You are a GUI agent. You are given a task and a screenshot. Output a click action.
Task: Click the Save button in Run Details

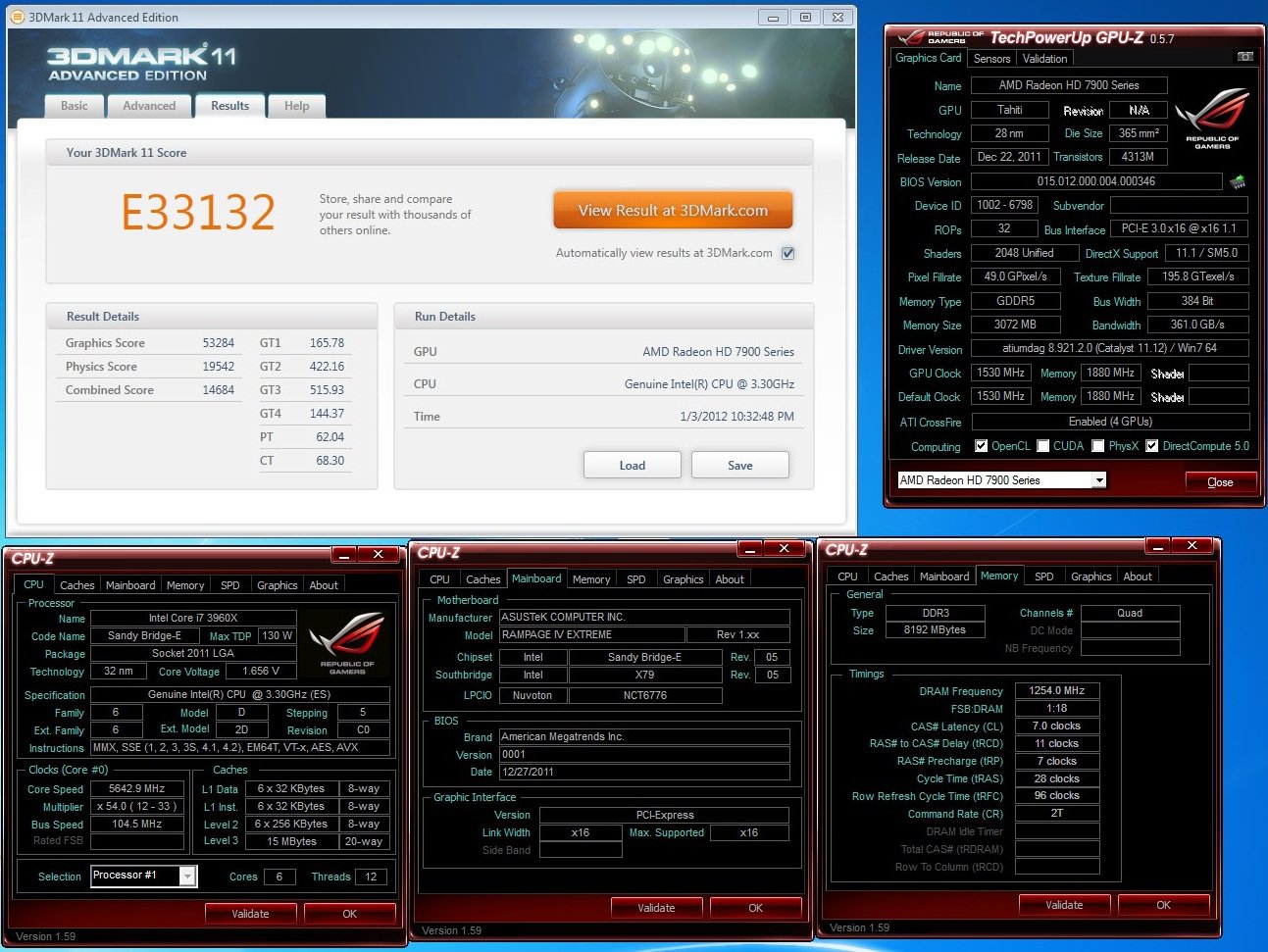[740, 465]
